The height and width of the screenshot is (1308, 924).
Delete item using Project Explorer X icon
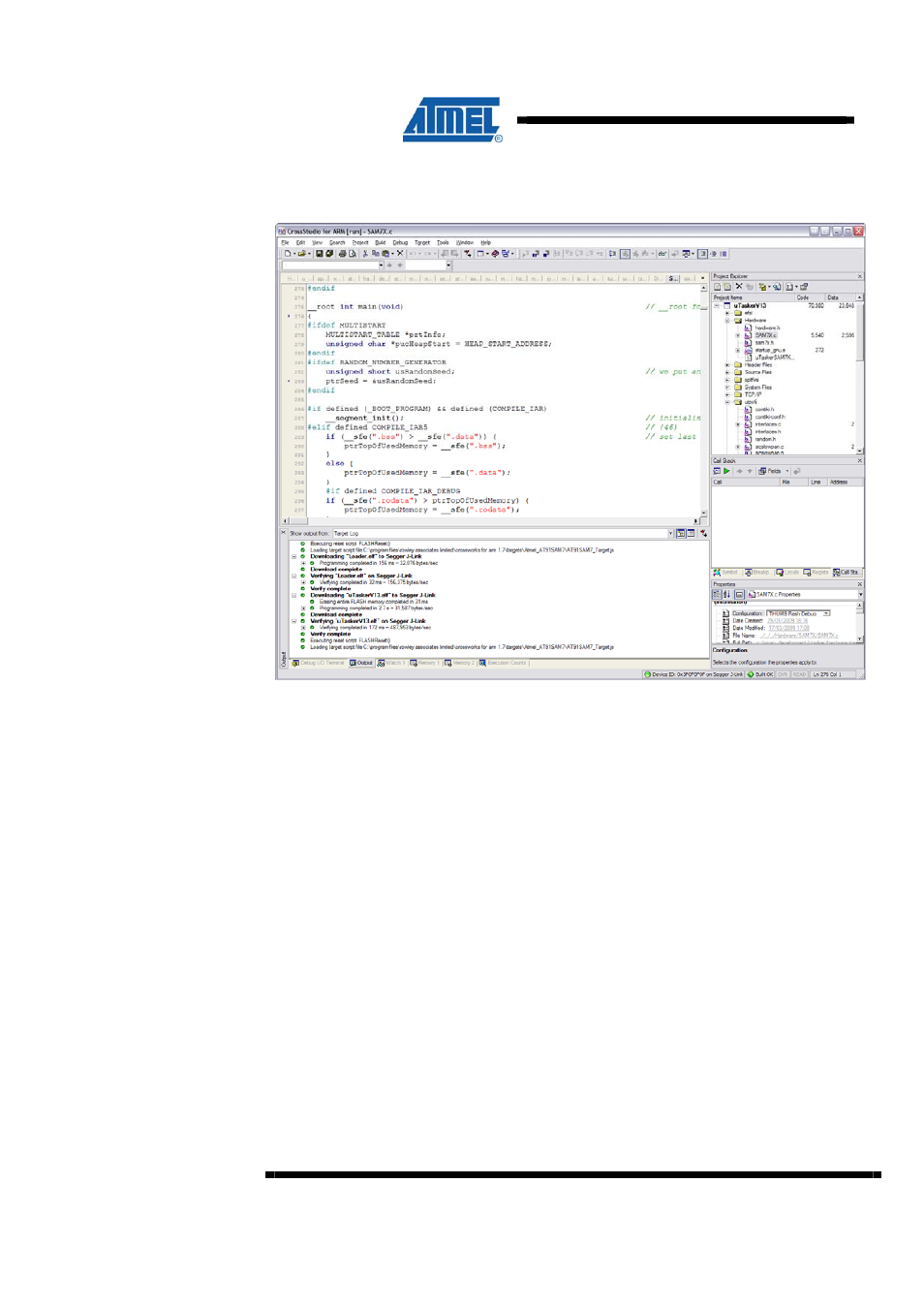pos(739,287)
